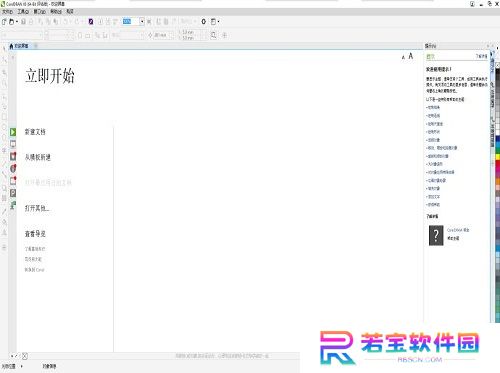This screenshot has height=373, width=500.
Task: Open Options with the gear icon
Action: pyautogui.click(x=203, y=22)
